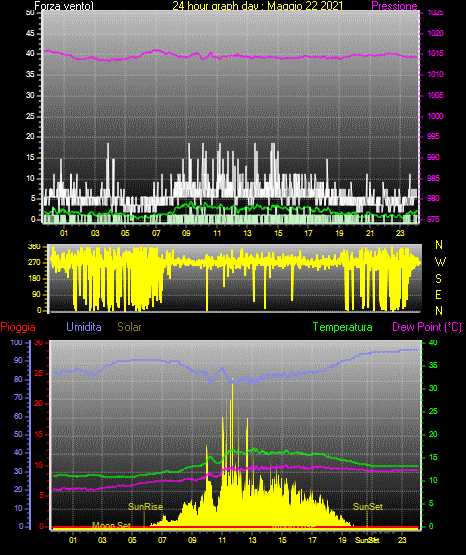
Task: Select the green temperature axis value 25
Action: [x=433, y=411]
